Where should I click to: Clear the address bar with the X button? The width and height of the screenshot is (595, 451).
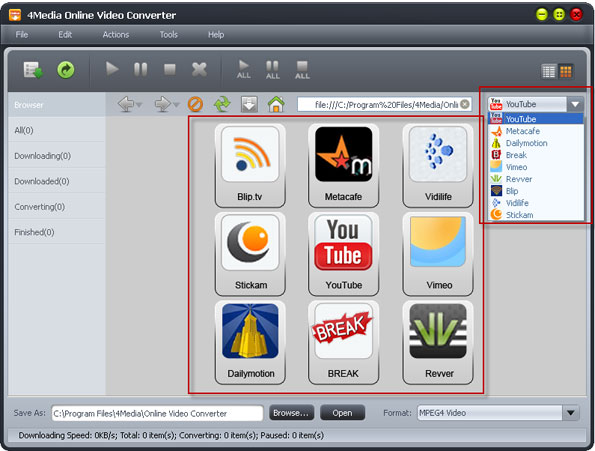pyautogui.click(x=464, y=104)
